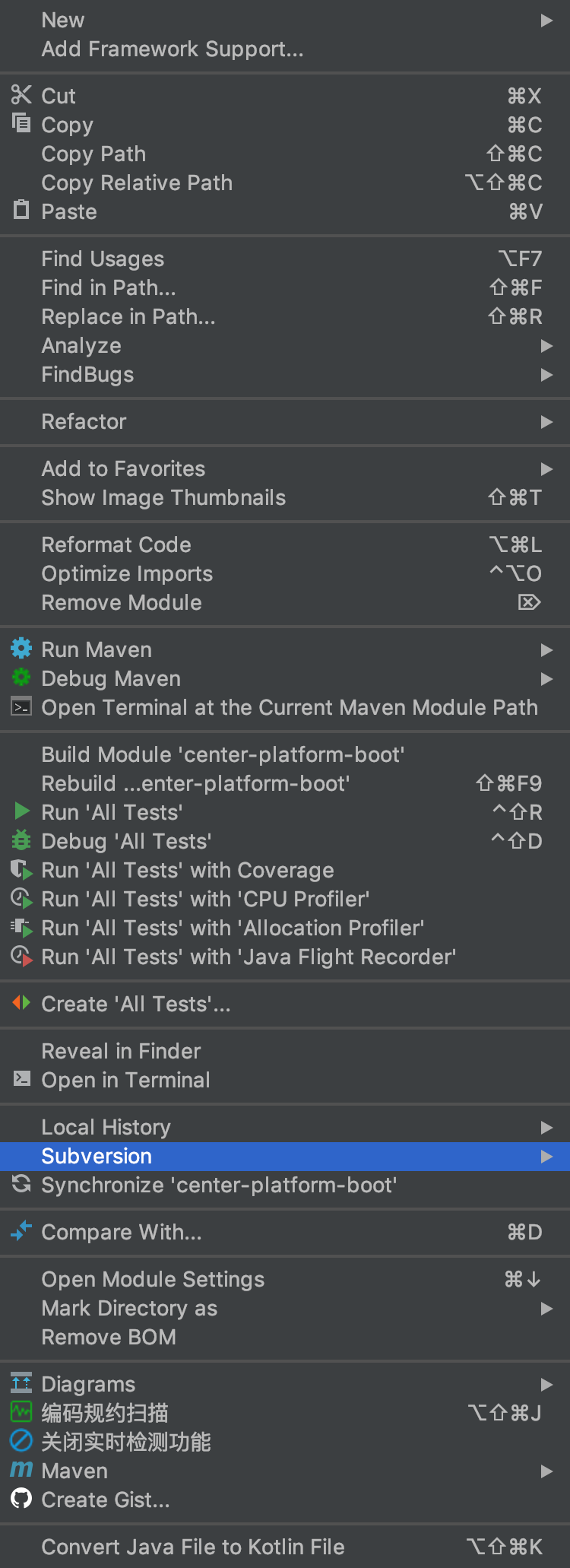Viewport: 570px width, 1568px height.
Task: Click the Debug 'All Tests' bug icon
Action: pos(21,840)
